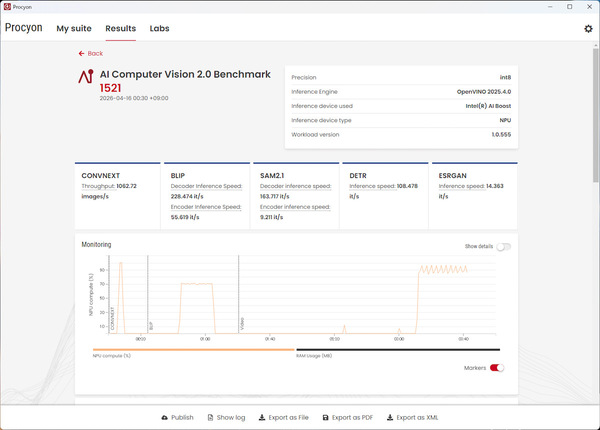Click the overall score 1521
600x430 pixels.
point(110,88)
